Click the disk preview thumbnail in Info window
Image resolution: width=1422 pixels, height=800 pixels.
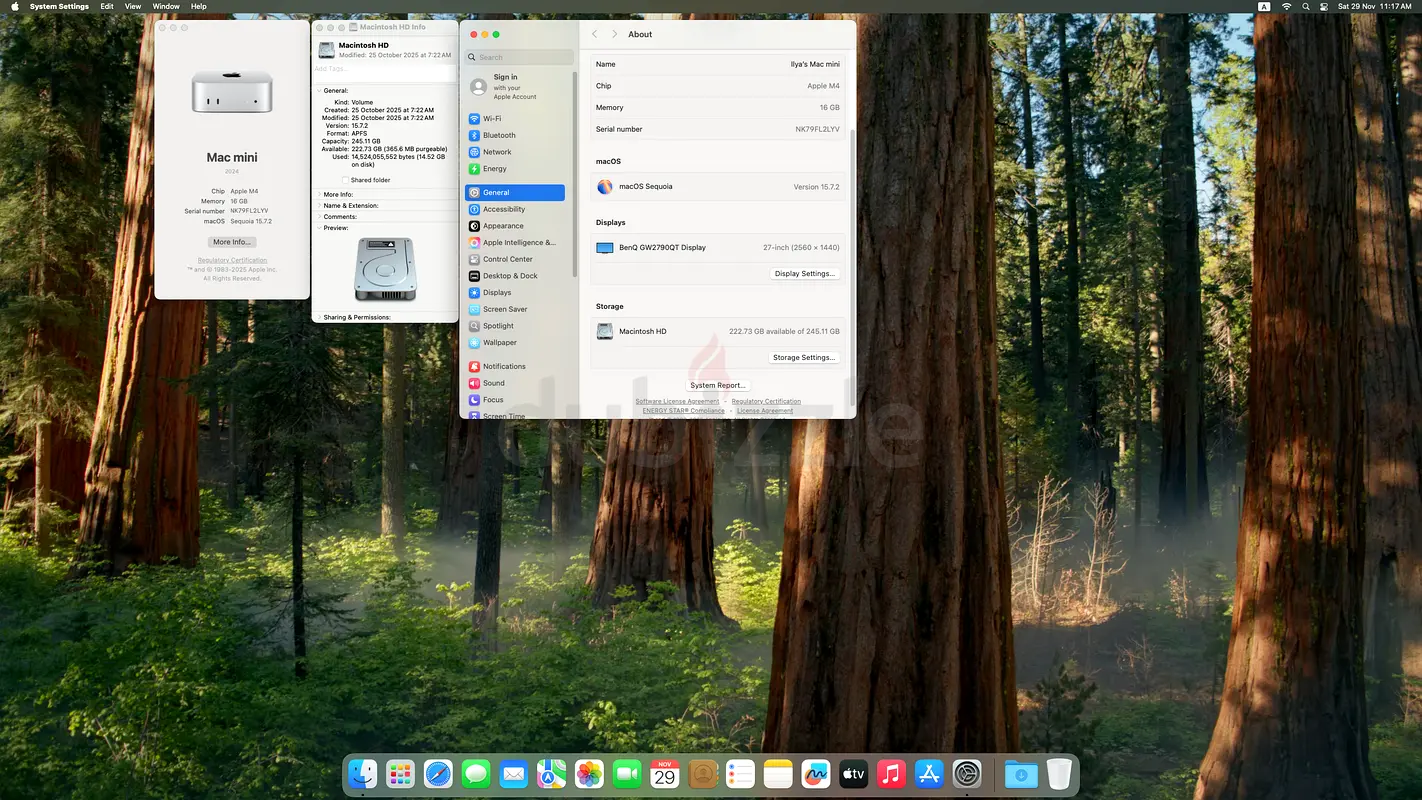(385, 269)
